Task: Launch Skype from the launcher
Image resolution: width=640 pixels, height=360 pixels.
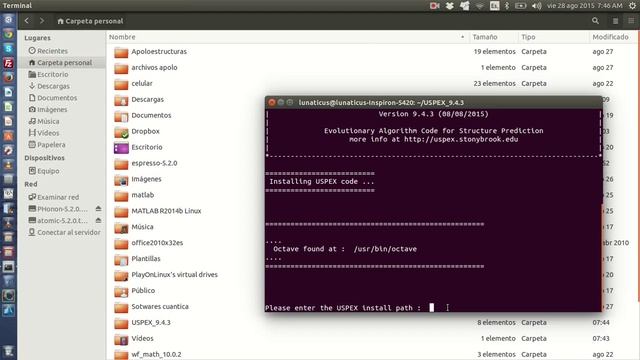Action: tap(8, 49)
